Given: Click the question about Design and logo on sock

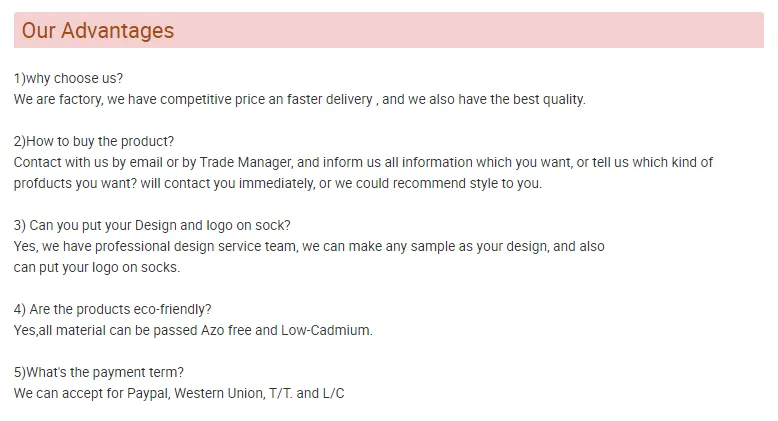Looking at the screenshot, I should [152, 225].
